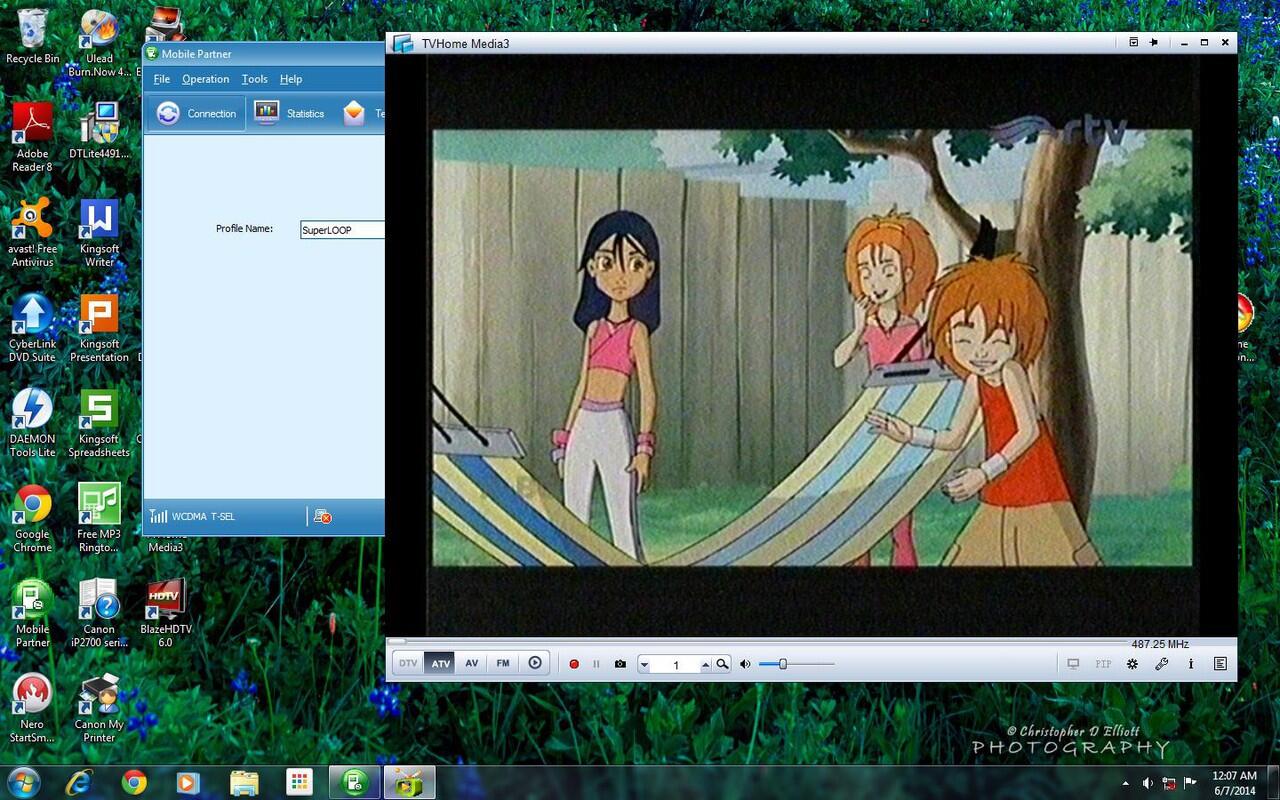Image resolution: width=1280 pixels, height=800 pixels.
Task: Open Adobe Reader 8 desktop icon
Action: coord(32,137)
